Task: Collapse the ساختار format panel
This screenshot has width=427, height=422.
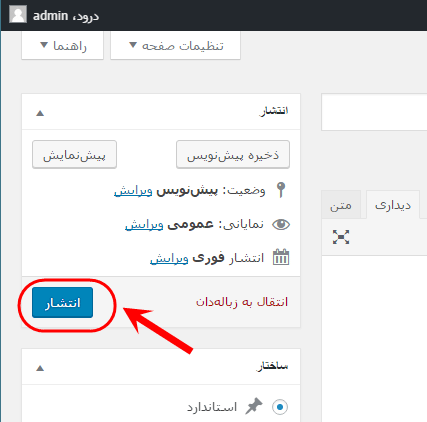Action: [x=40, y=368]
